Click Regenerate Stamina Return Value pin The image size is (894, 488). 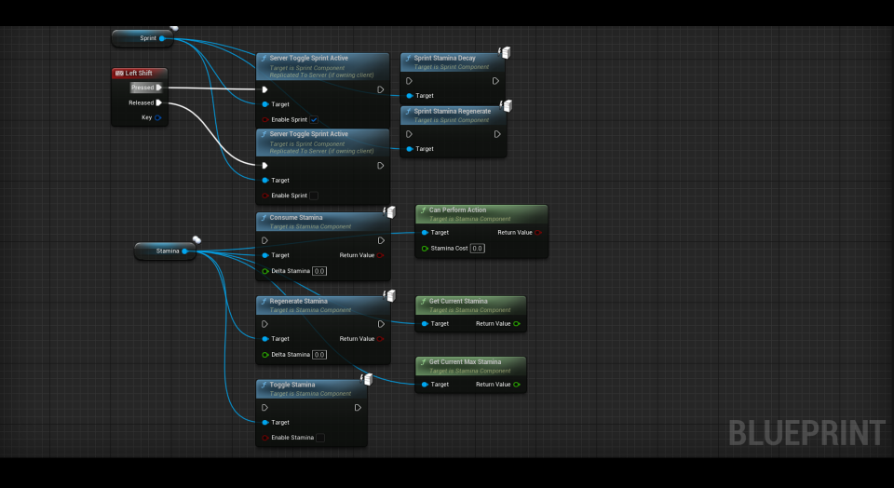pos(380,339)
